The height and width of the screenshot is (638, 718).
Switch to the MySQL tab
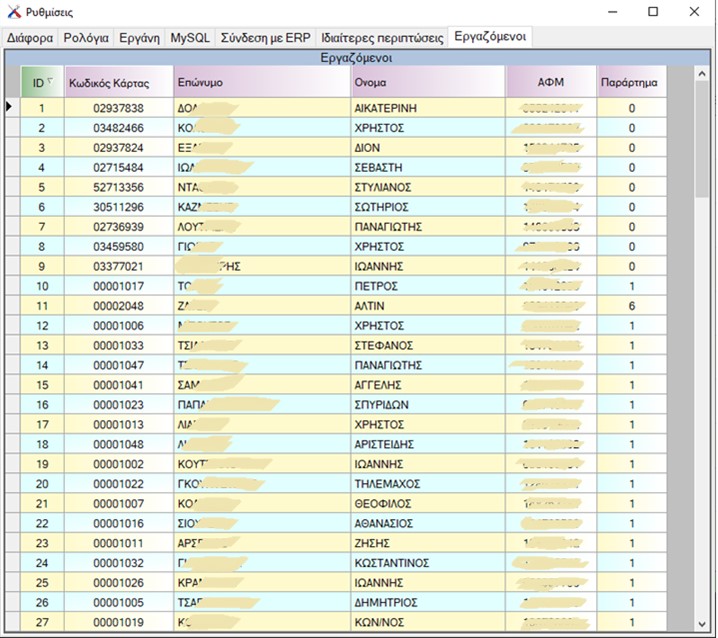coord(190,37)
